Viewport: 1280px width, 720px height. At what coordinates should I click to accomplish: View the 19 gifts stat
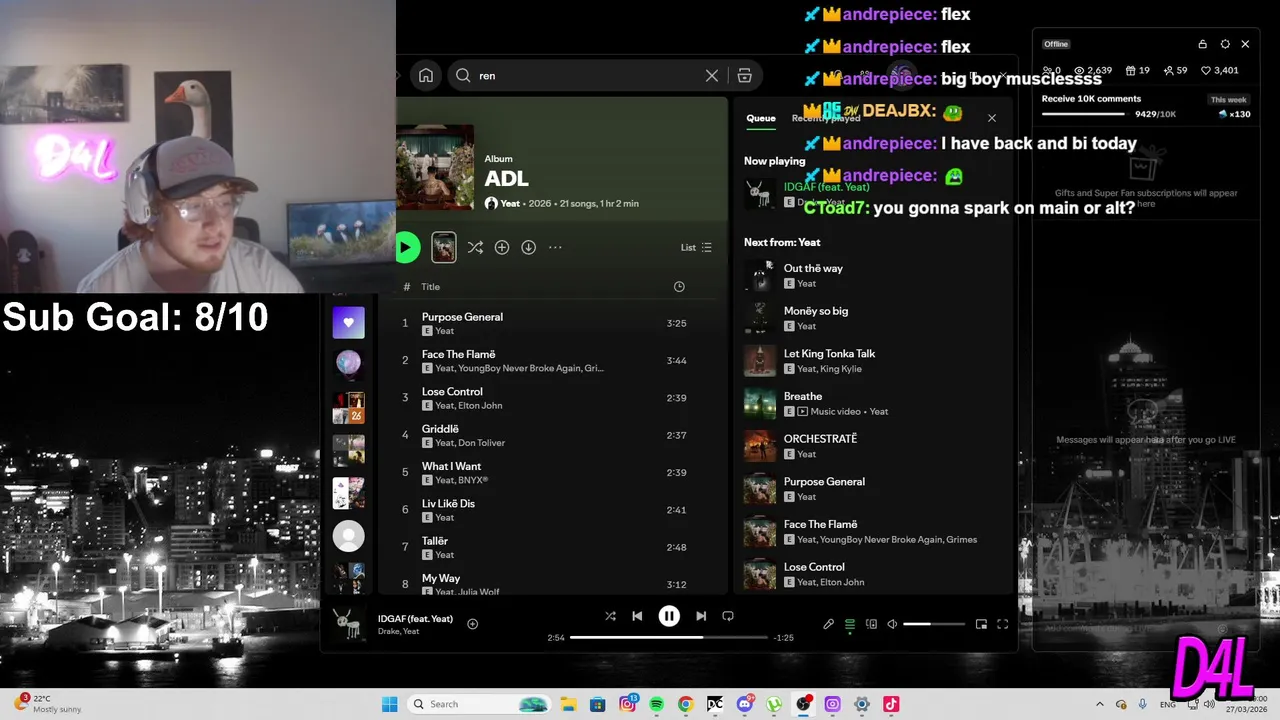pyautogui.click(x=1137, y=70)
